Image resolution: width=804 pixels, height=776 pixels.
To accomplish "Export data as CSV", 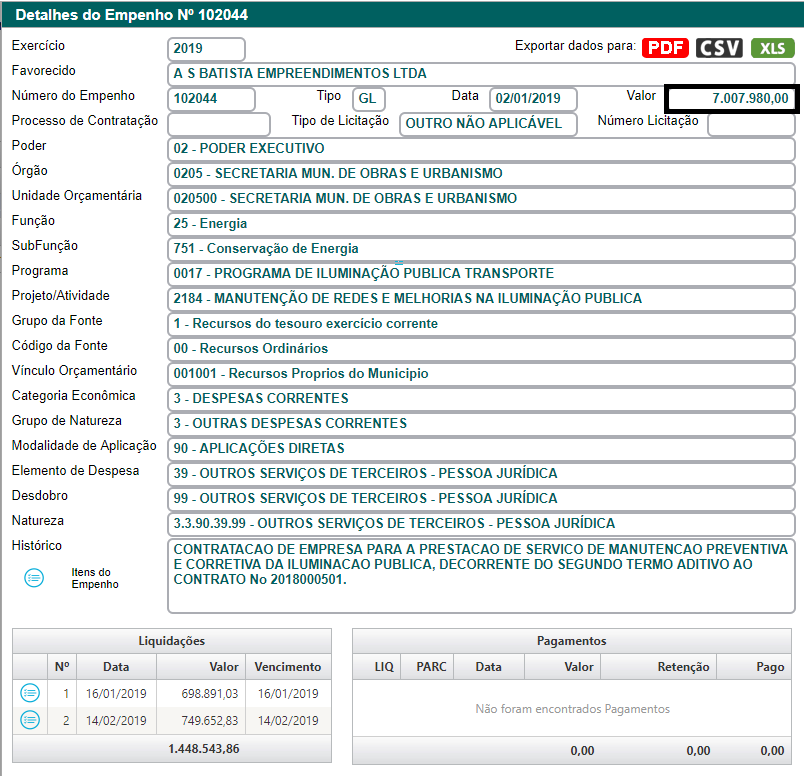I will point(719,48).
